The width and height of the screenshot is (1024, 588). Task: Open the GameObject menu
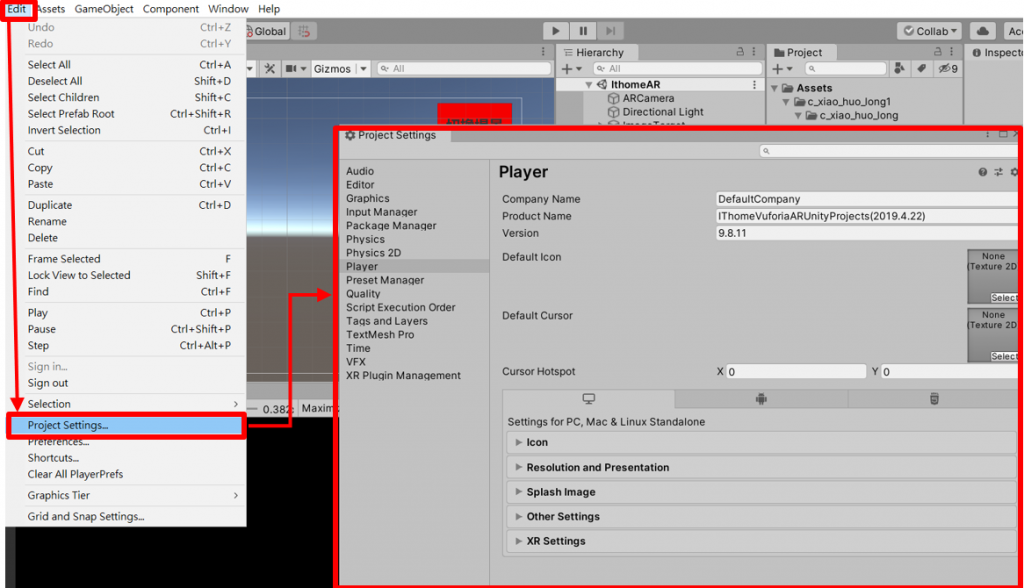tap(104, 9)
